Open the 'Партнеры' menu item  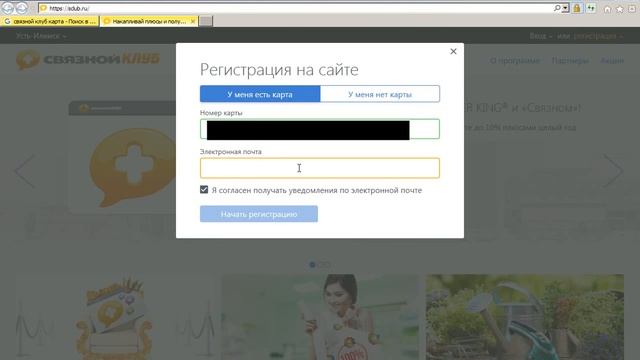coord(570,60)
